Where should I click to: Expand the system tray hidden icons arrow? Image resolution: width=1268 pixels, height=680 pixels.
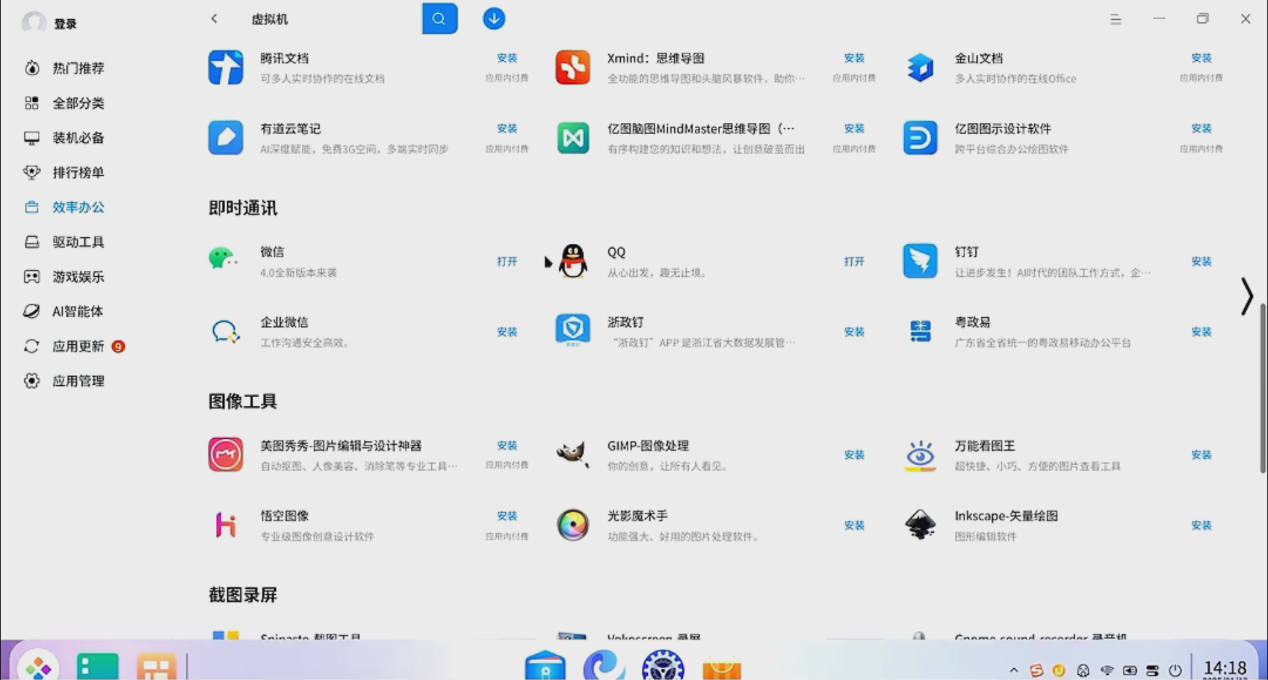(1014, 670)
